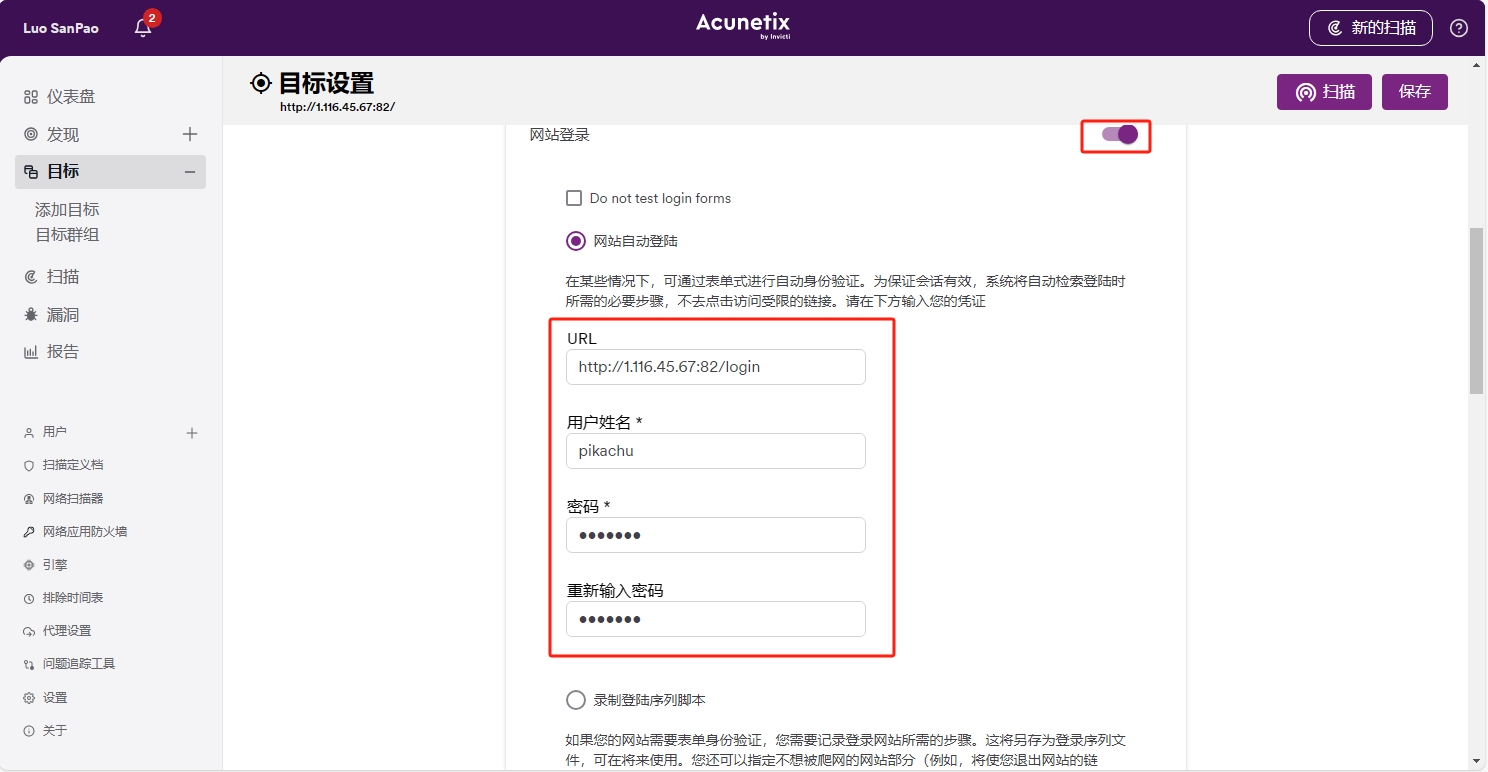Toggle the site login (网站登录) switch

click(1119, 134)
